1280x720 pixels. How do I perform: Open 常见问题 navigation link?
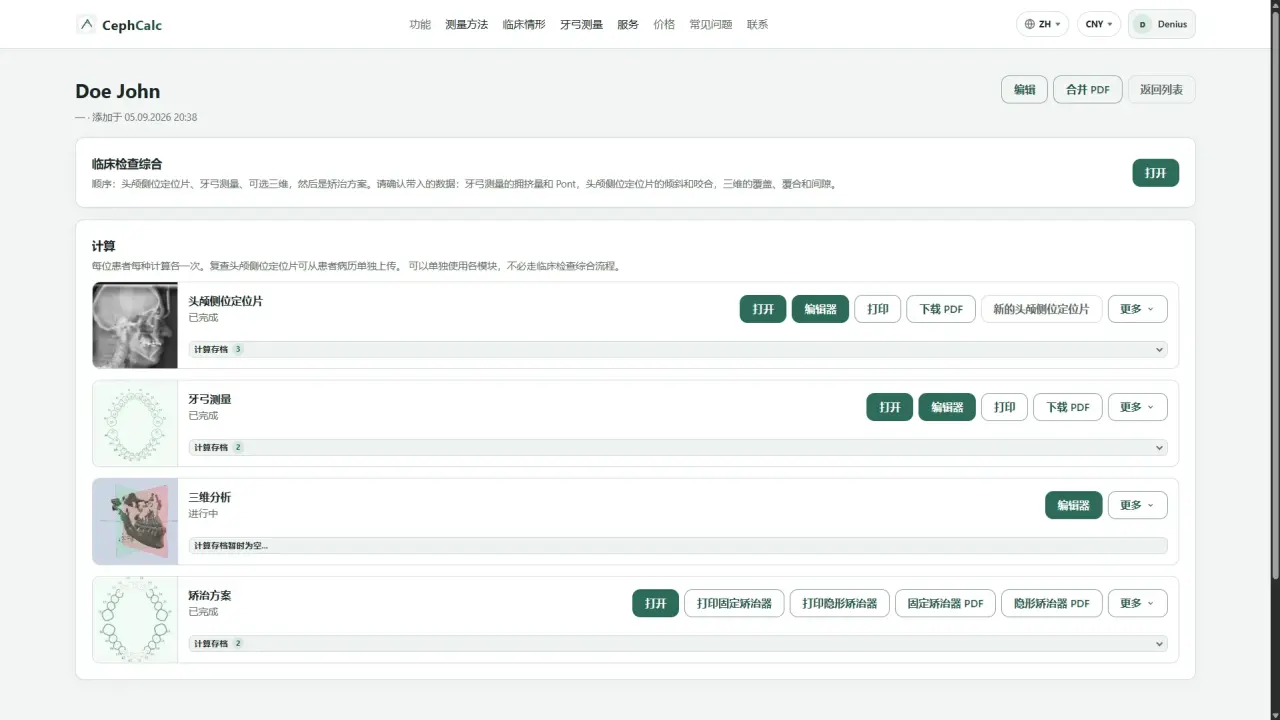711,24
